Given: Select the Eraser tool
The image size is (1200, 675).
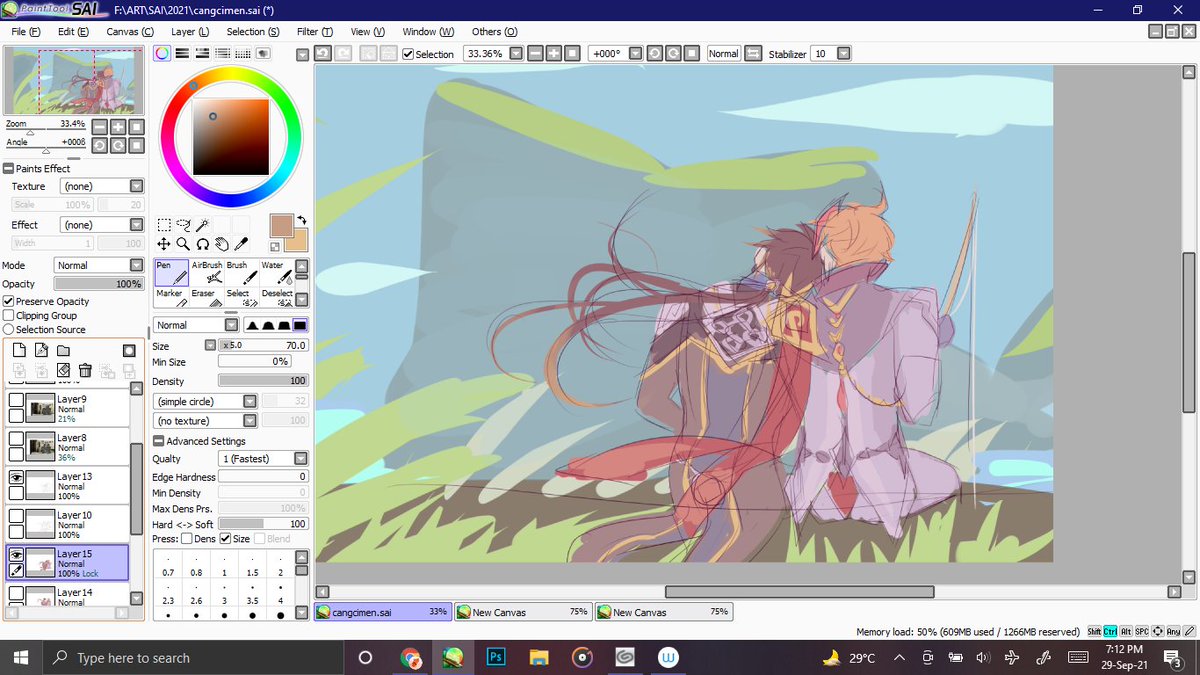Looking at the screenshot, I should [206, 297].
